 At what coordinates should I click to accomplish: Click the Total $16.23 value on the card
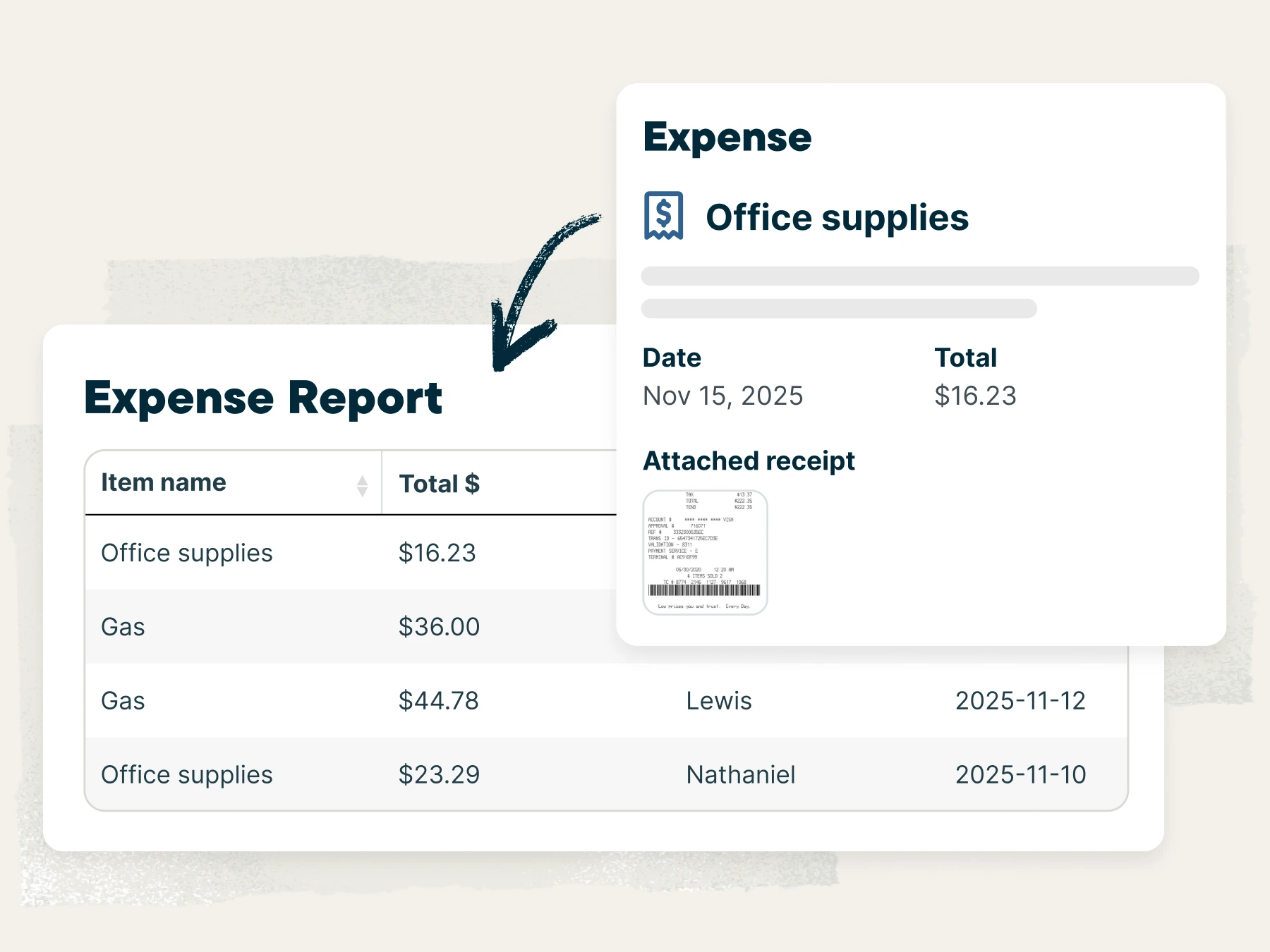point(975,396)
